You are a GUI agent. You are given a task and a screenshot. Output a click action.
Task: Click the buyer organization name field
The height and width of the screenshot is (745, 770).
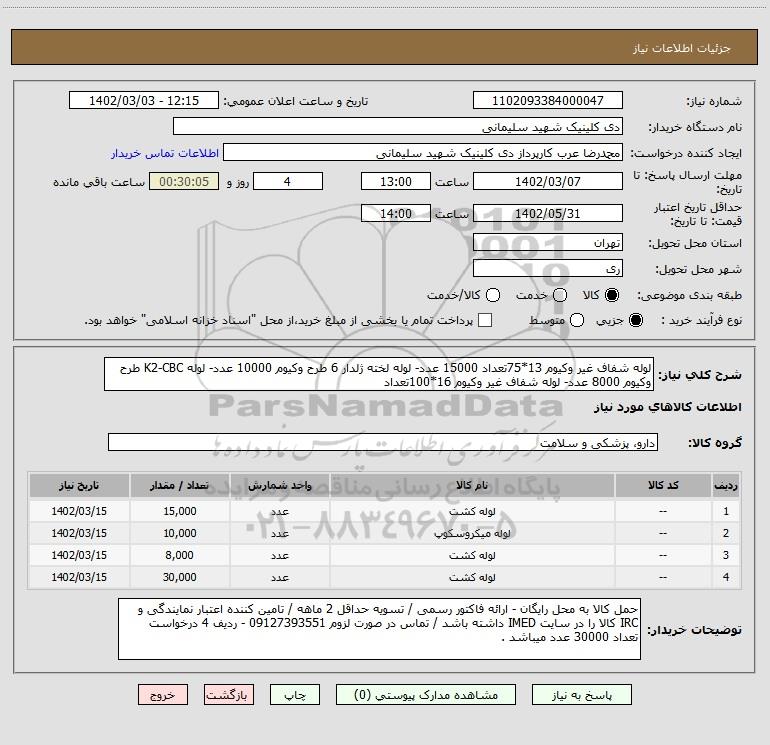(398, 127)
